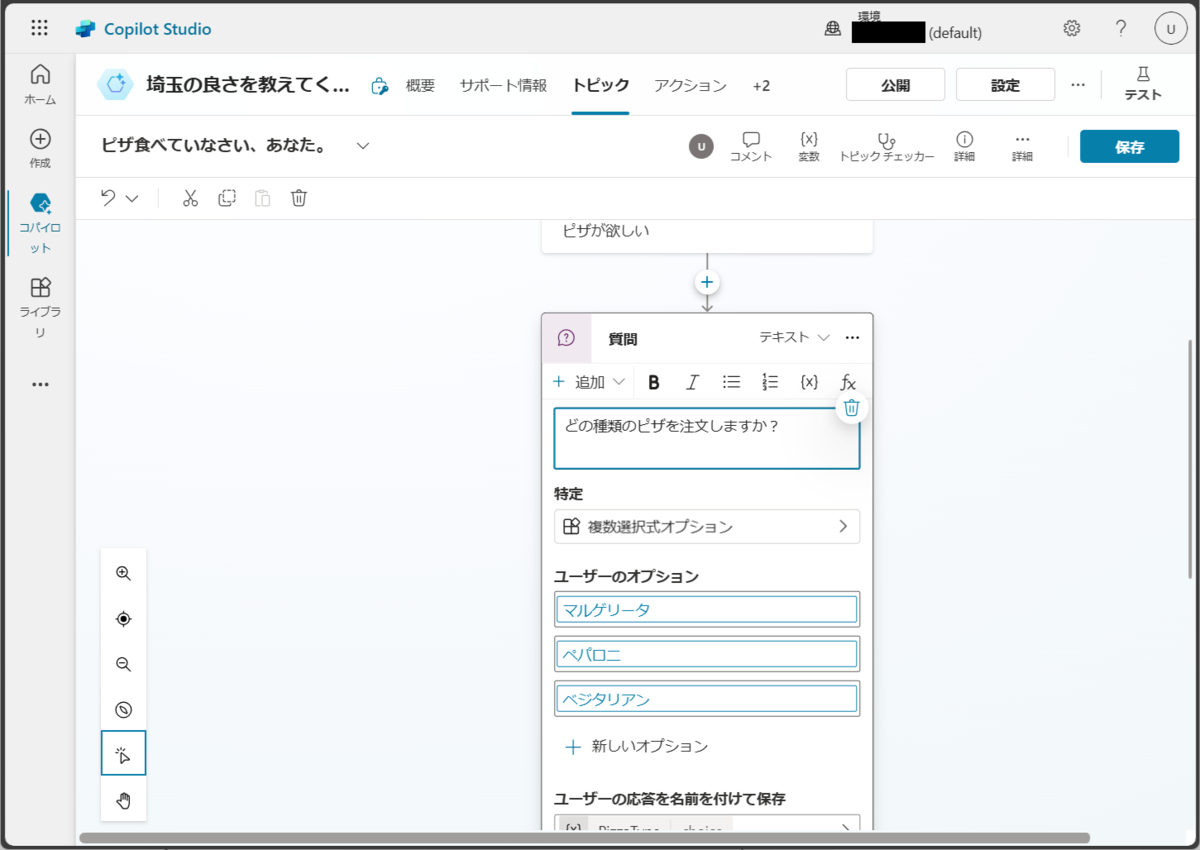
Task: Open 詳細 ellipsis menu in toolbar
Action: [x=1021, y=146]
